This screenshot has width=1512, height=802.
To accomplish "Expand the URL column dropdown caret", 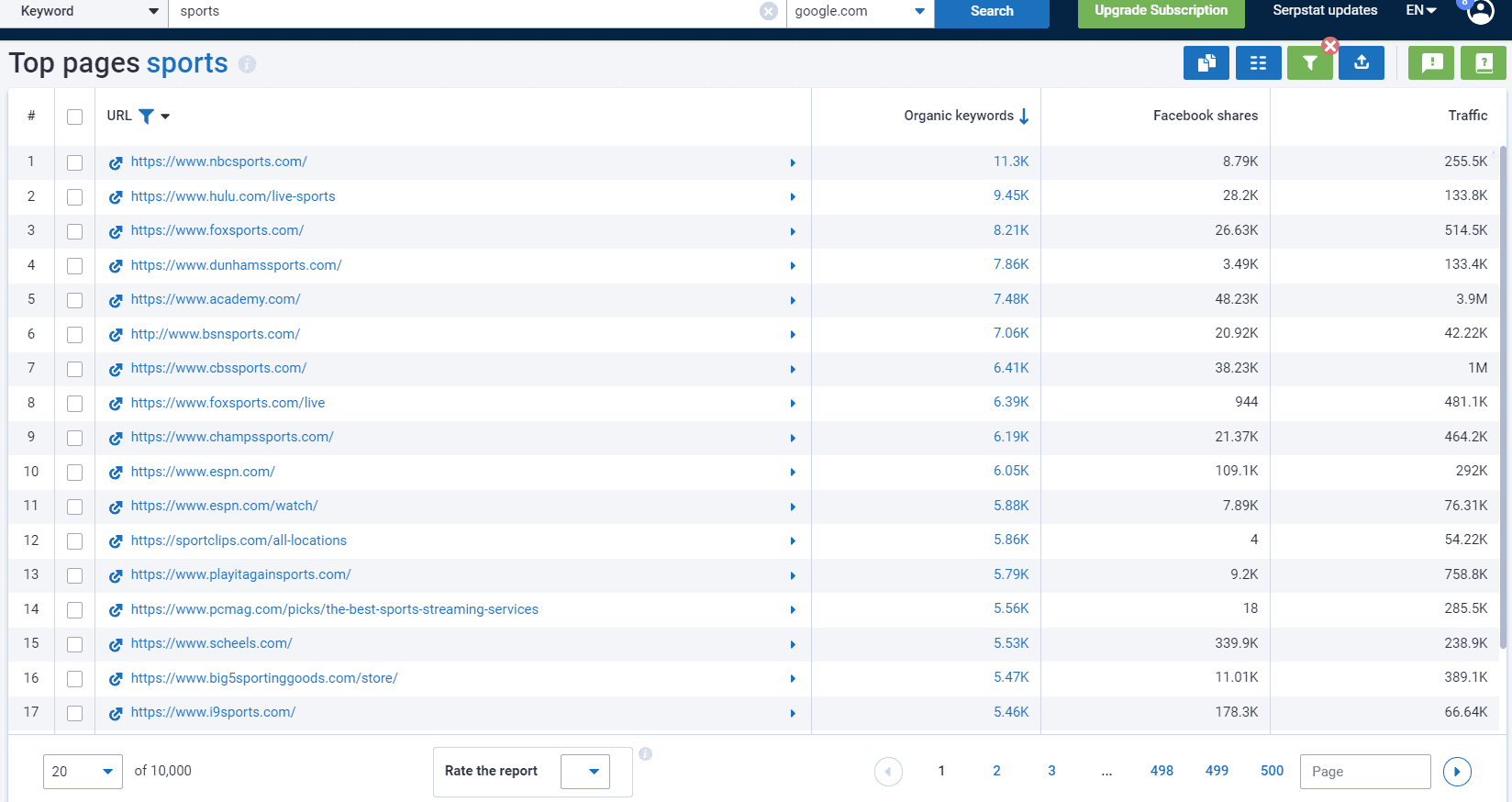I will tap(165, 117).
